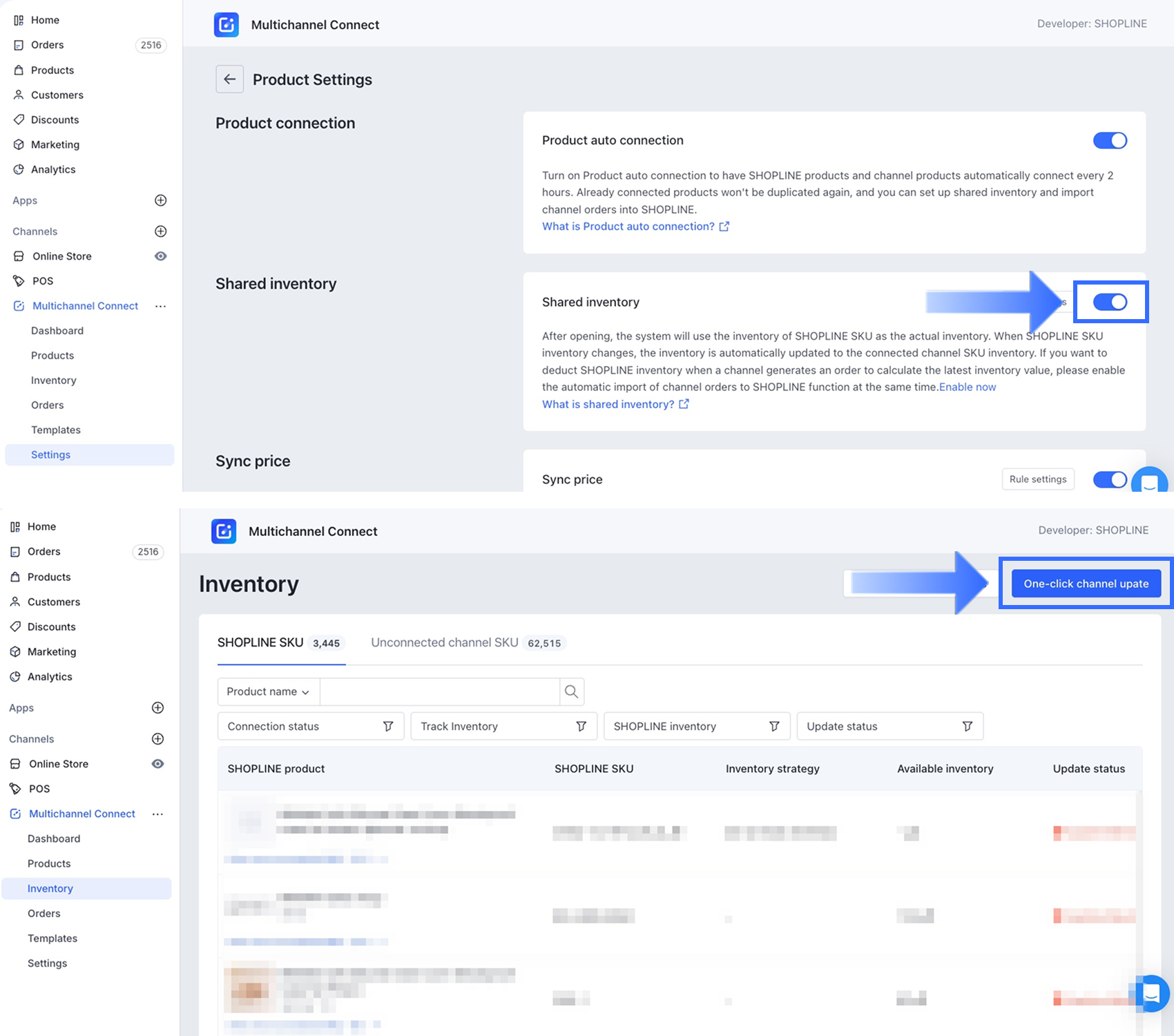Click into the product search text field
The width and height of the screenshot is (1174, 1036).
click(440, 691)
